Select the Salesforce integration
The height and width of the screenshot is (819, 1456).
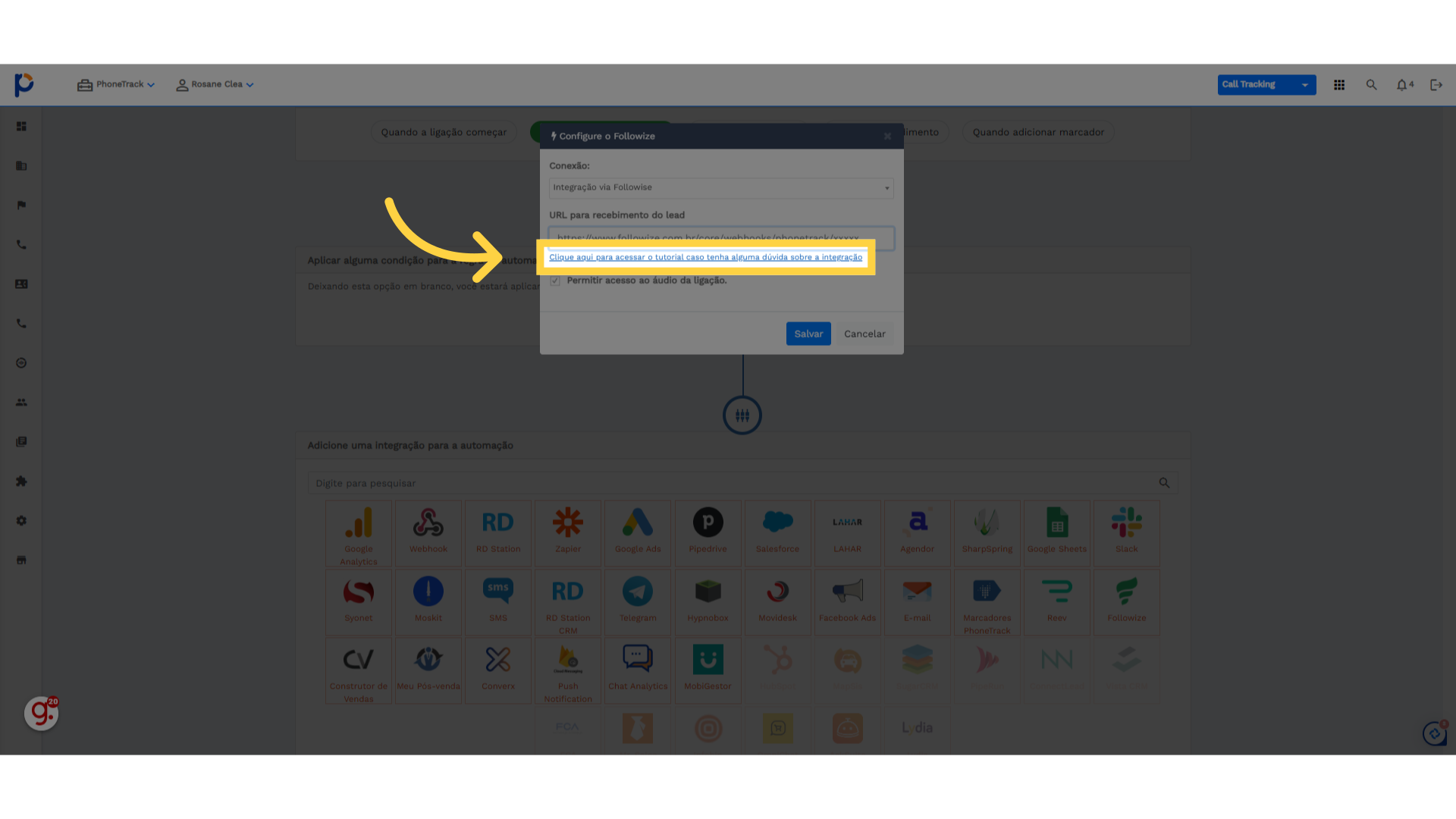(777, 534)
